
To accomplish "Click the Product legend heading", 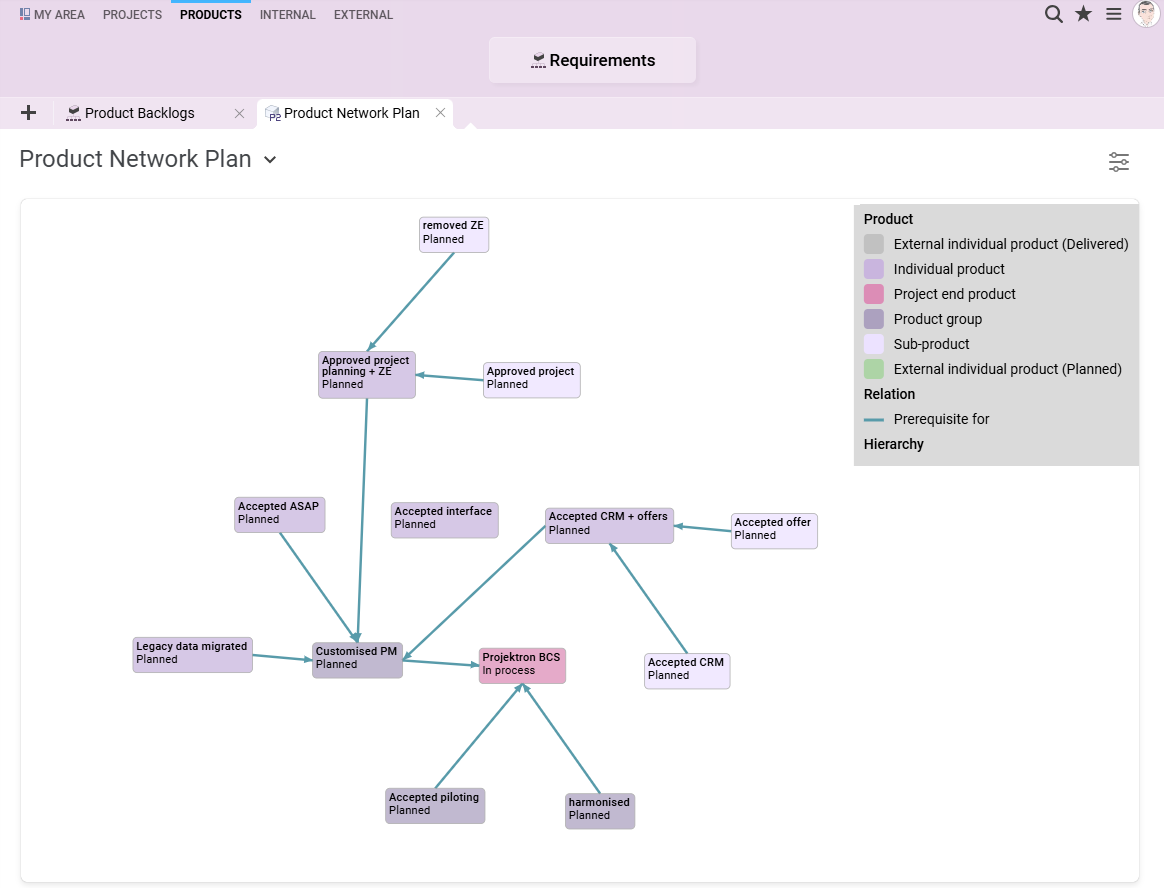I will pos(889,219).
